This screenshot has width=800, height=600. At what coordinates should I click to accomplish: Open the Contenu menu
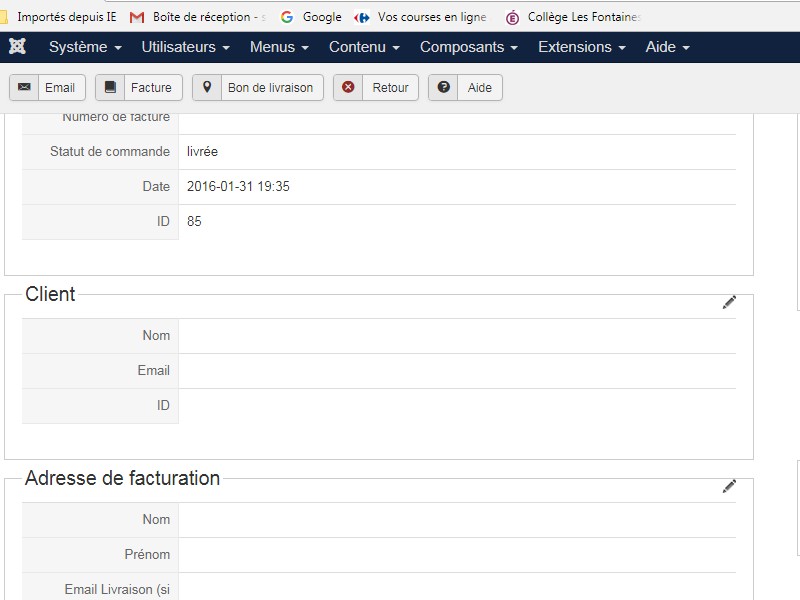[x=364, y=47]
